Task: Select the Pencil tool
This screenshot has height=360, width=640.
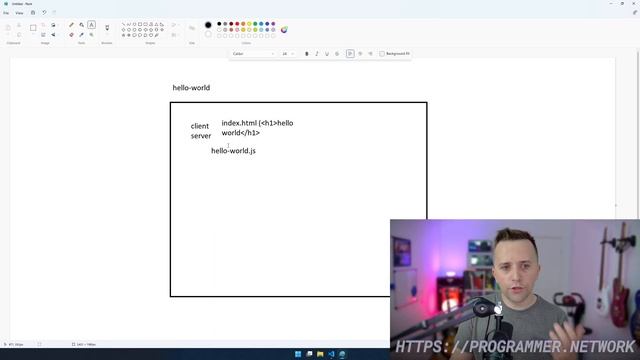Action: (x=71, y=25)
